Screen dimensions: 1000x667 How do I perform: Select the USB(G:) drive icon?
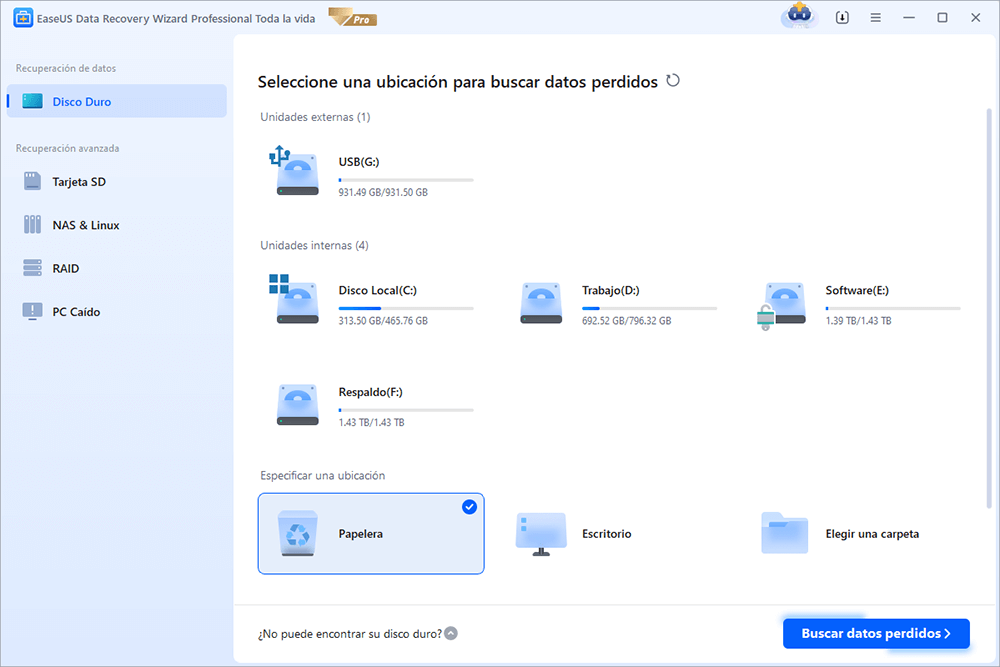click(294, 170)
